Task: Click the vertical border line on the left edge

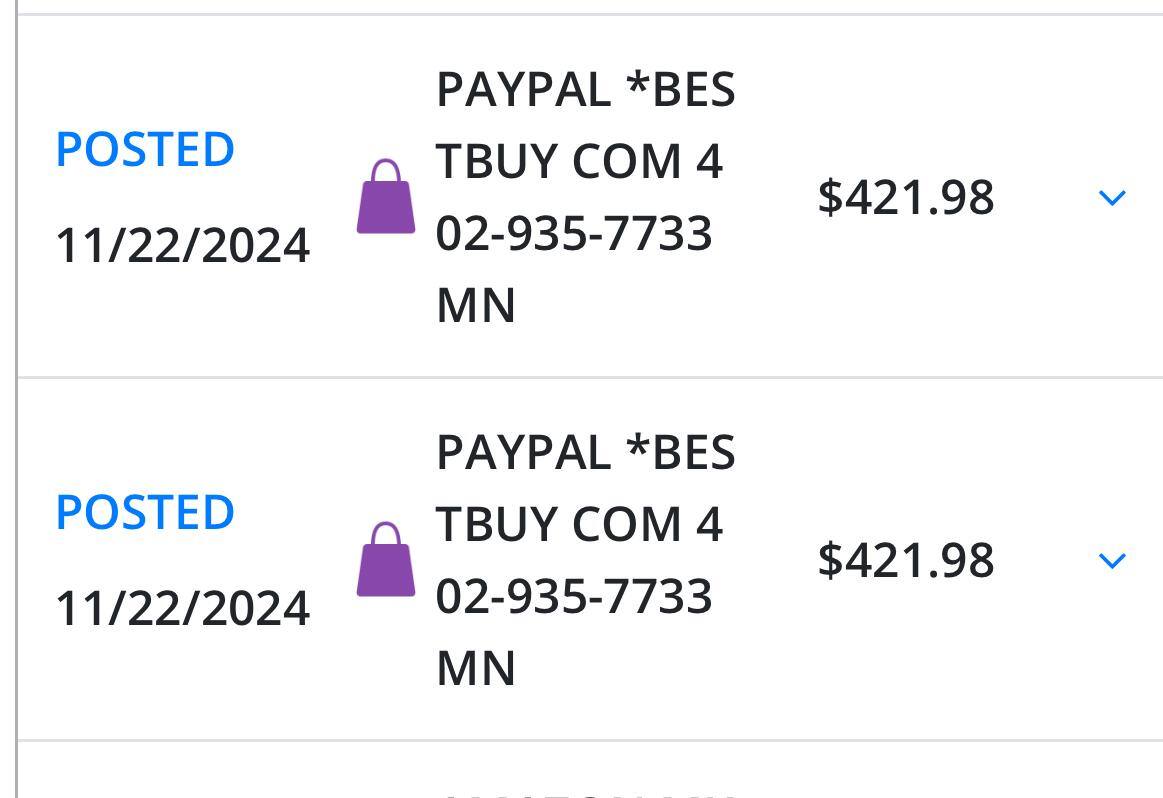Action: click(17, 400)
